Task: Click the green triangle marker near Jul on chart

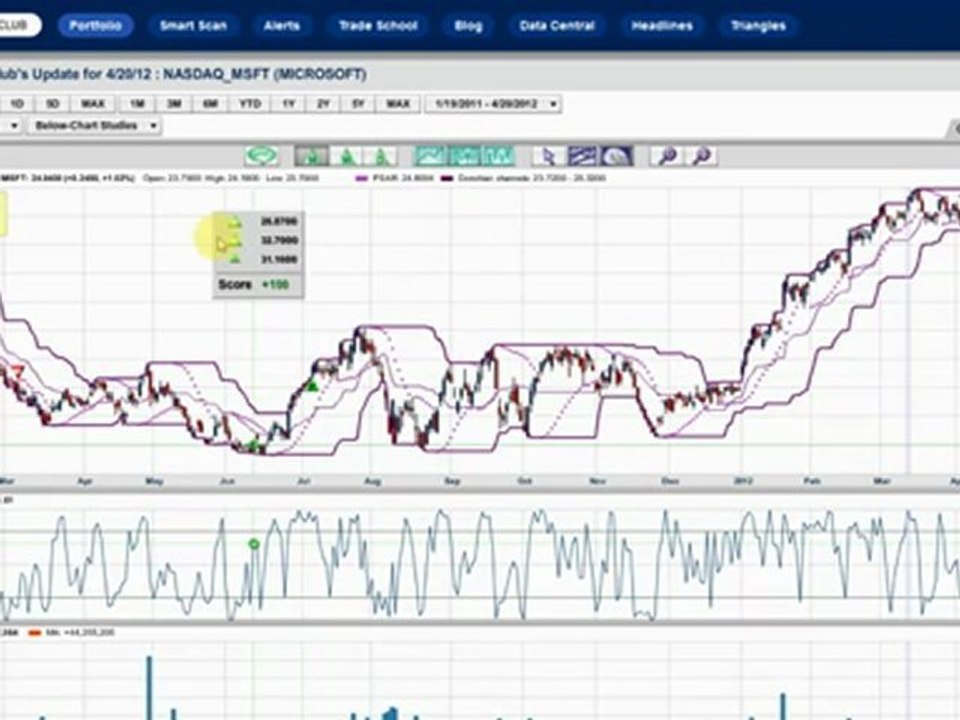Action: pos(312,386)
